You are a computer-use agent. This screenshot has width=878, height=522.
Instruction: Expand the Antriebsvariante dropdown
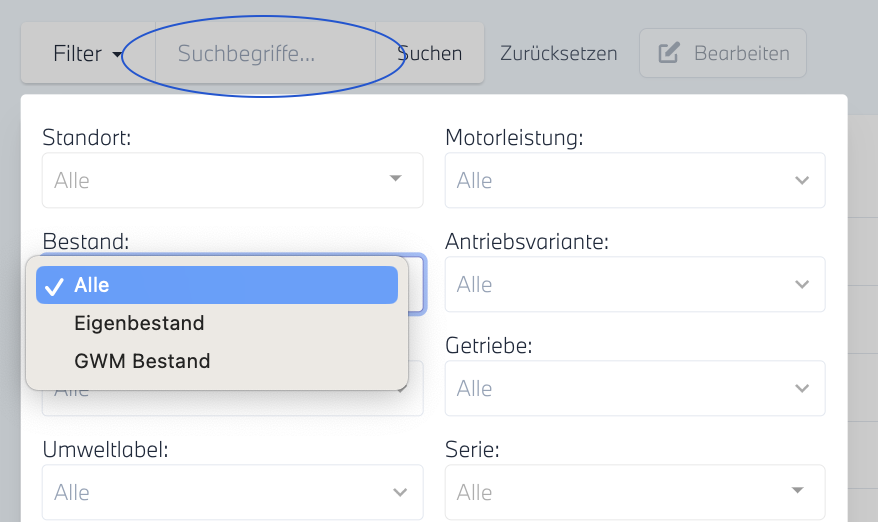634,284
